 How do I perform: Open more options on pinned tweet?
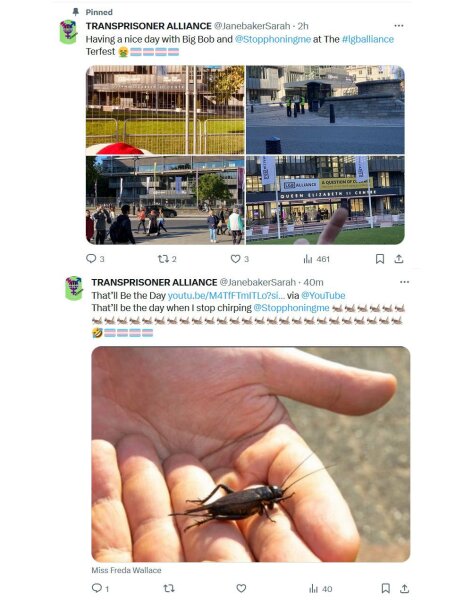point(399,26)
